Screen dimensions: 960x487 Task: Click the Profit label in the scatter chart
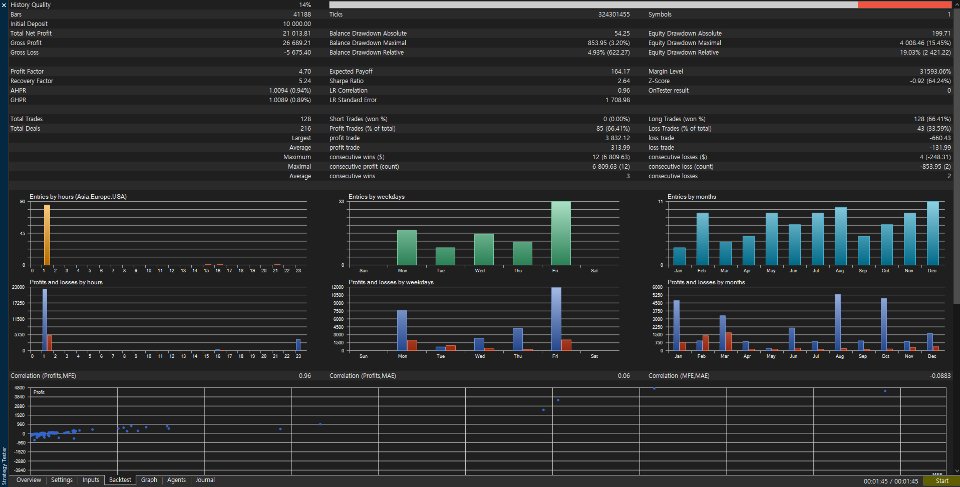point(39,392)
